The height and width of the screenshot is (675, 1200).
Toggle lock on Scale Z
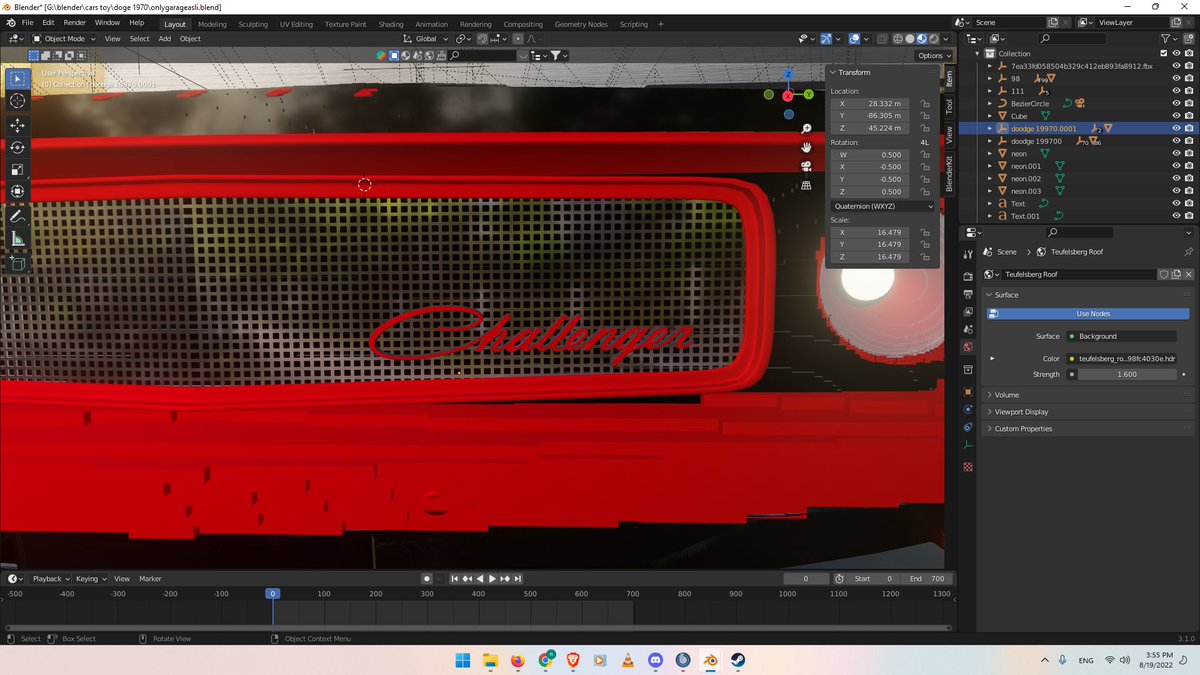[926, 257]
